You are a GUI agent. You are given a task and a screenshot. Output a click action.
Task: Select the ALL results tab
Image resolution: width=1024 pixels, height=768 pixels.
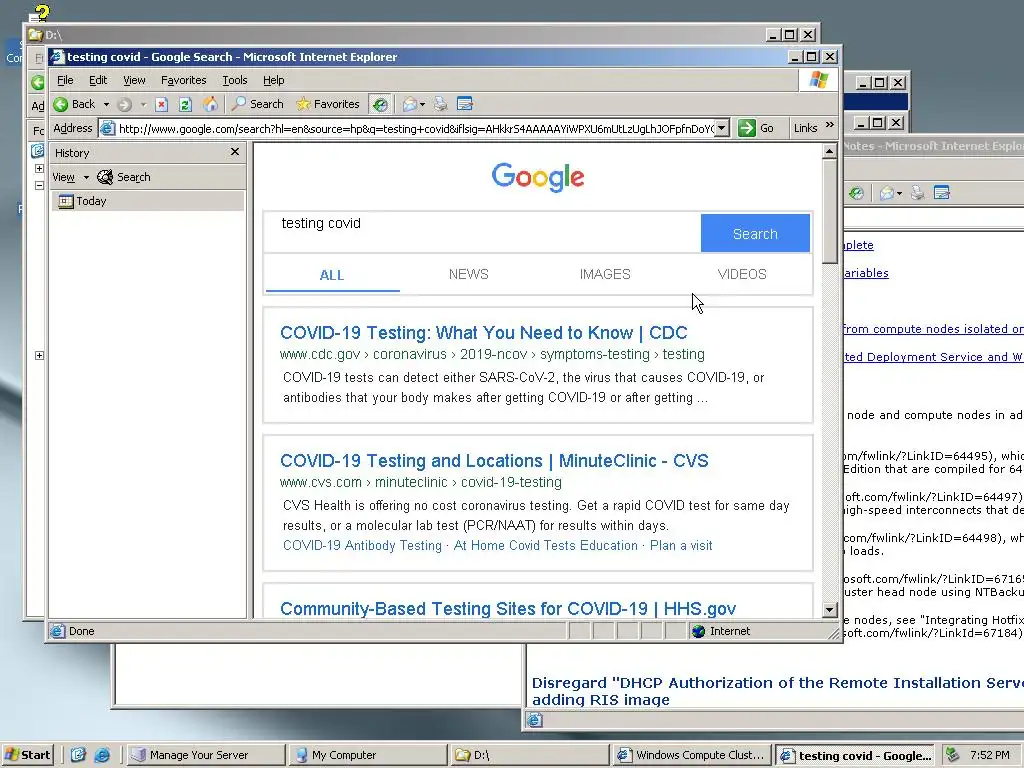(332, 275)
